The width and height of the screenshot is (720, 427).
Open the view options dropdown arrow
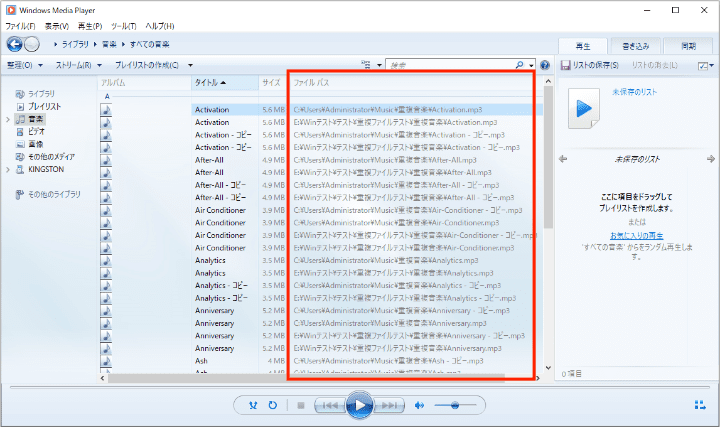(379, 65)
